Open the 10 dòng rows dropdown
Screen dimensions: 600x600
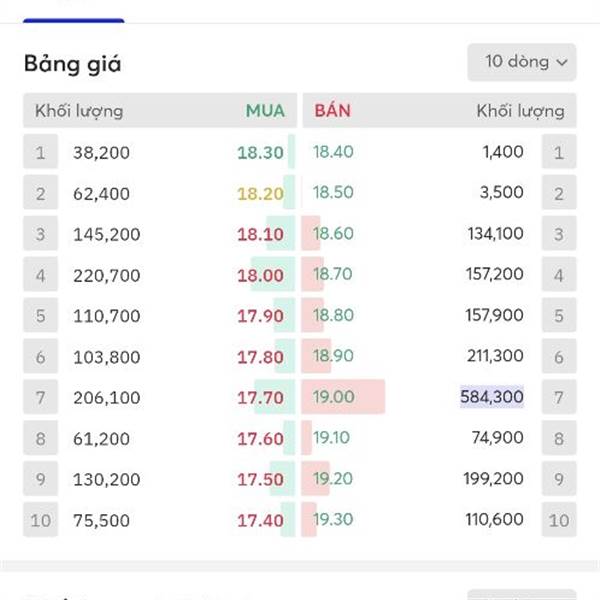pyautogui.click(x=521, y=62)
